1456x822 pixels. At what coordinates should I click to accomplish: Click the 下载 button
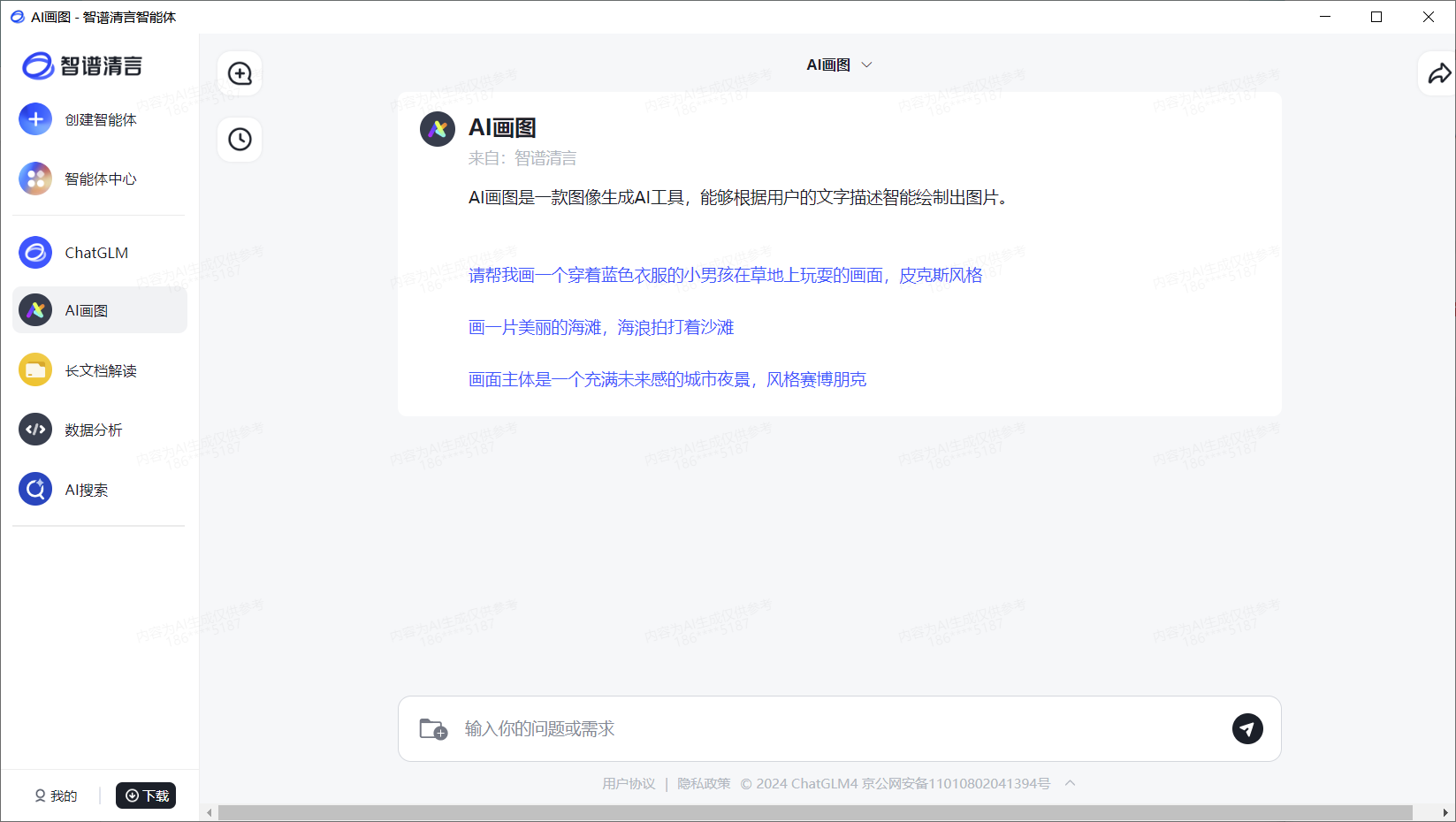(x=146, y=795)
